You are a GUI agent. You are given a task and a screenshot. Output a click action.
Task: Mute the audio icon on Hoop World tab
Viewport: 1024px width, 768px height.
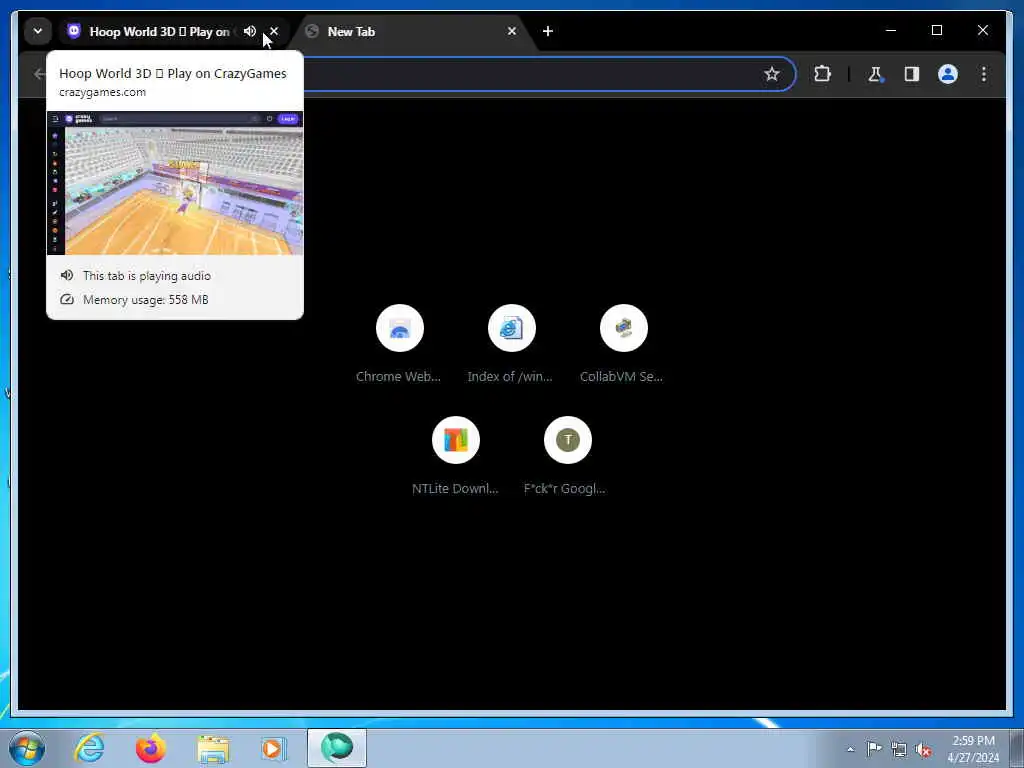click(249, 31)
